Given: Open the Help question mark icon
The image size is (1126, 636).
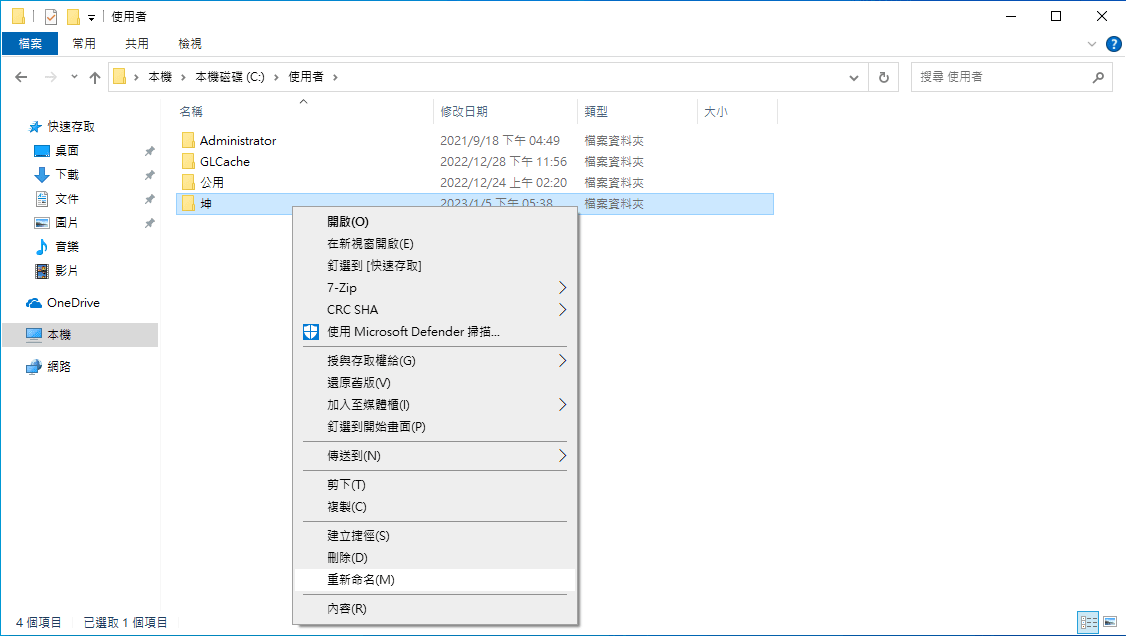Looking at the screenshot, I should click(x=1112, y=43).
